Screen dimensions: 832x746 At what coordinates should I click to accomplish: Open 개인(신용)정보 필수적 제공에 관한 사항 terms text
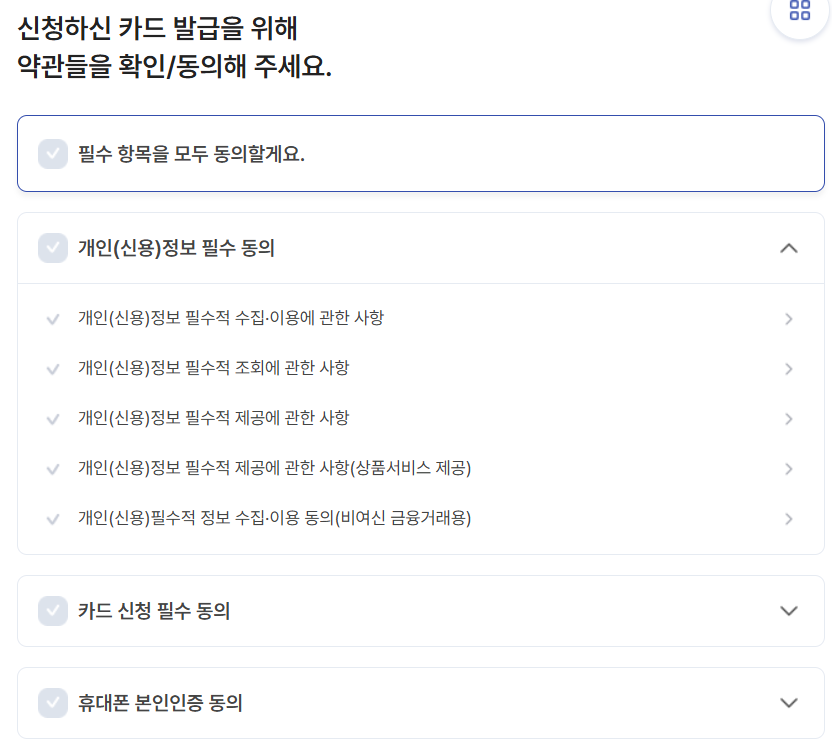[214, 418]
